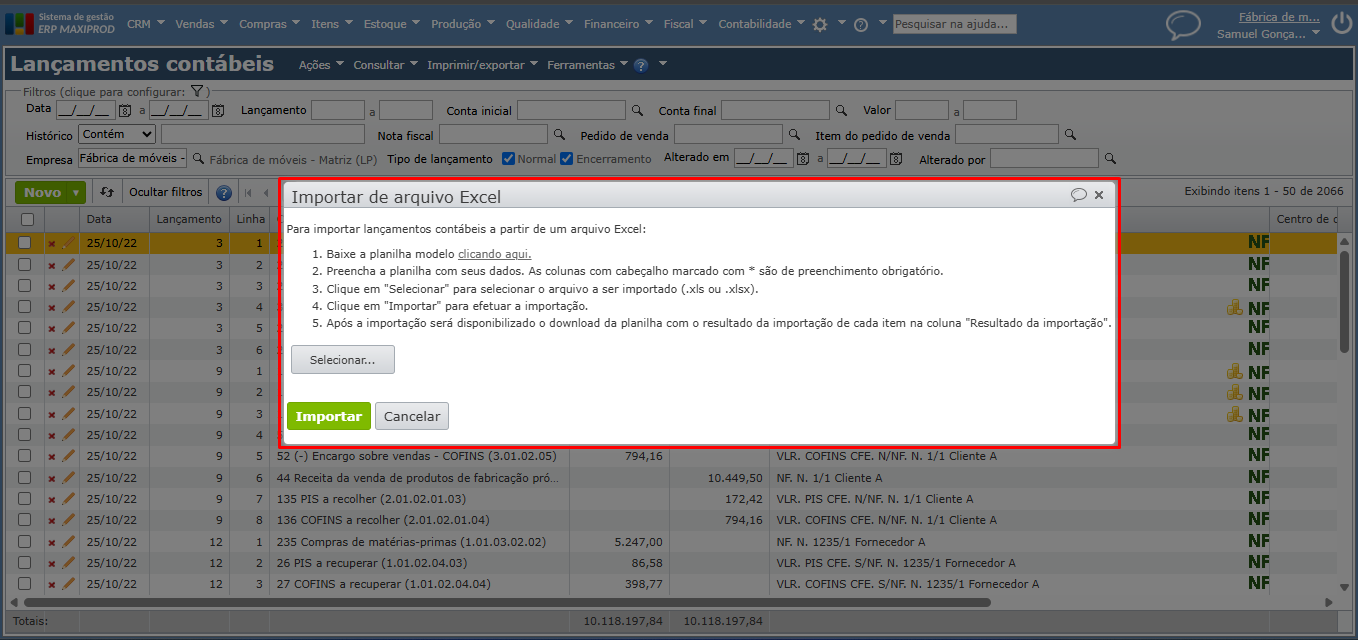Open the Ações dropdown
Screen dimensions: 1358x640
(321, 65)
